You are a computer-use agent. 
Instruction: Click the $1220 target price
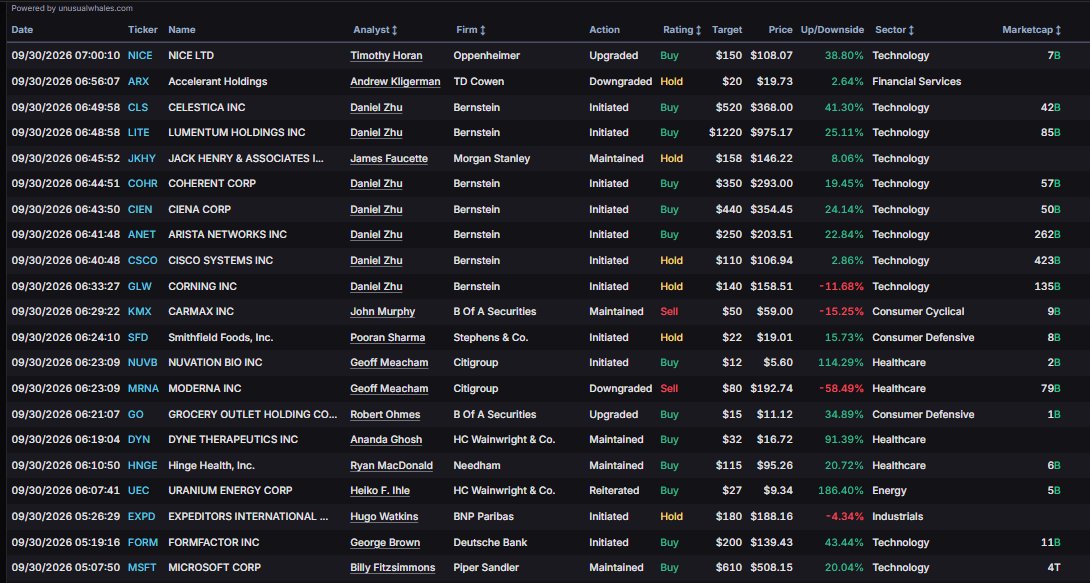tap(725, 132)
